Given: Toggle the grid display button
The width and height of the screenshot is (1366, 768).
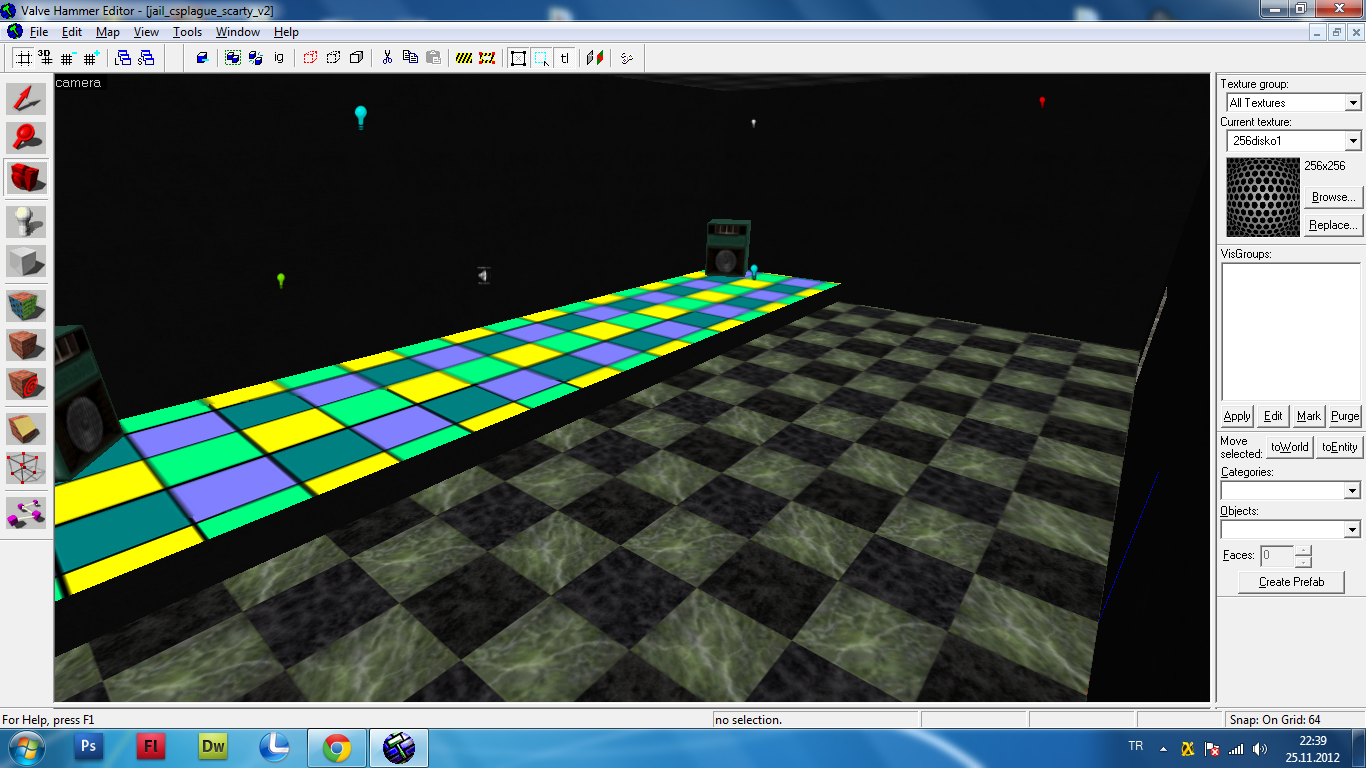Looking at the screenshot, I should pos(23,58).
